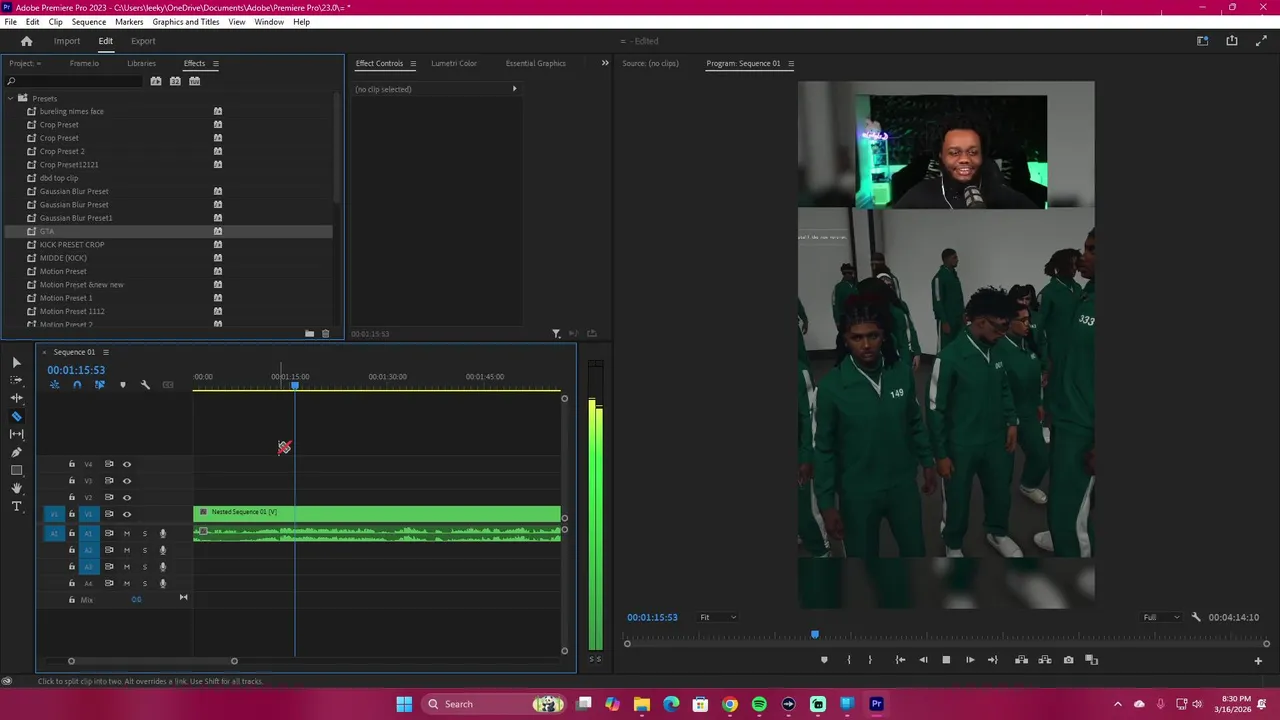Select the Hand tool

coord(17,488)
